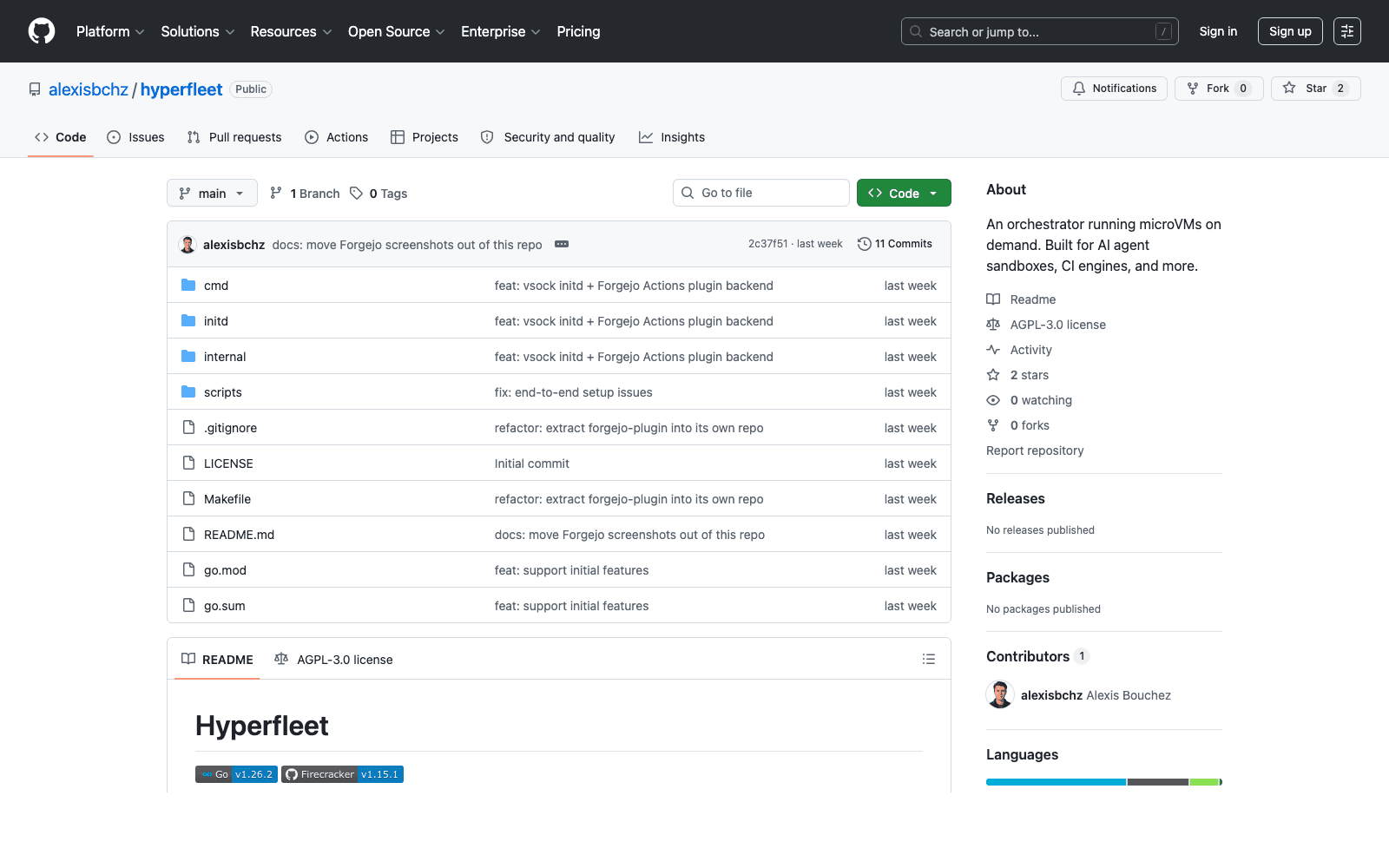Click the .gitignore file icon
Image resolution: width=1389 pixels, height=868 pixels.
(188, 427)
